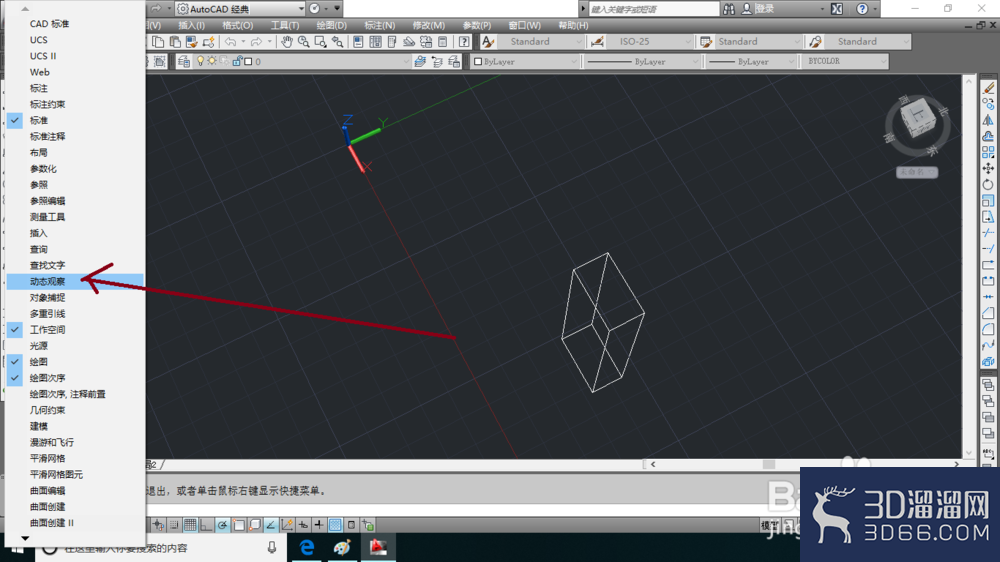Toggle Grid Display in status bar

[x=190, y=525]
